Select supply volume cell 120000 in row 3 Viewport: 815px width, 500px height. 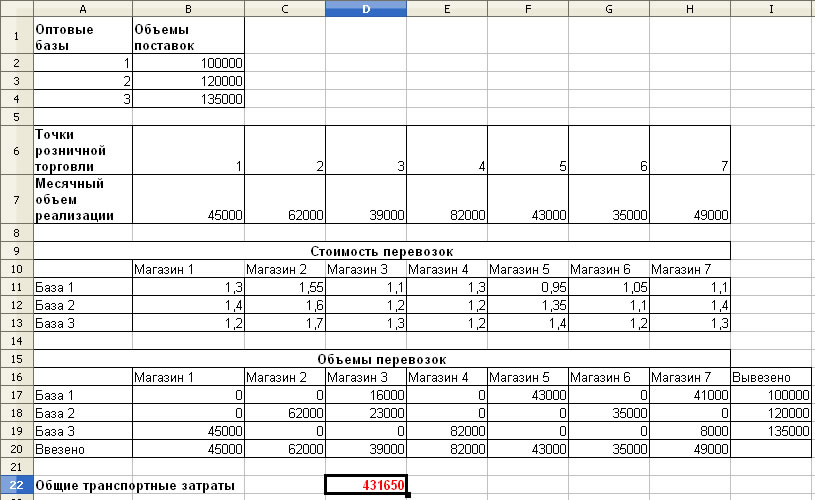[188, 81]
